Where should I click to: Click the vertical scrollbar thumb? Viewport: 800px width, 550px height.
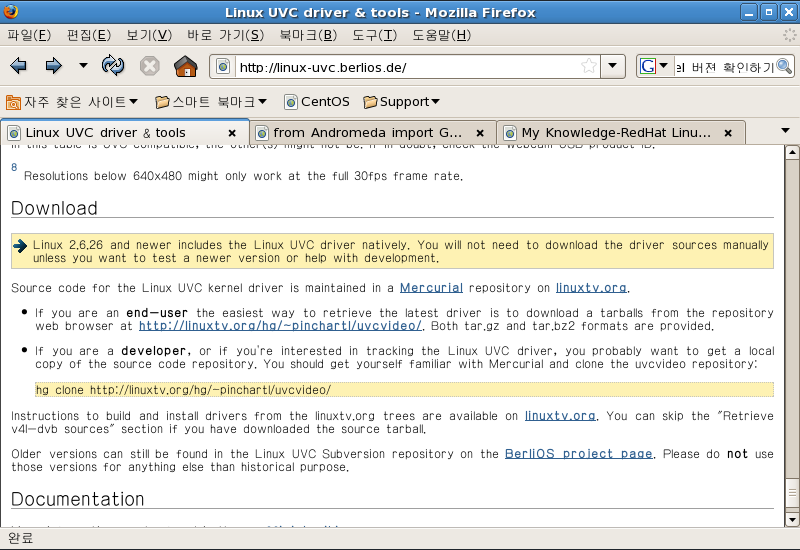792,493
